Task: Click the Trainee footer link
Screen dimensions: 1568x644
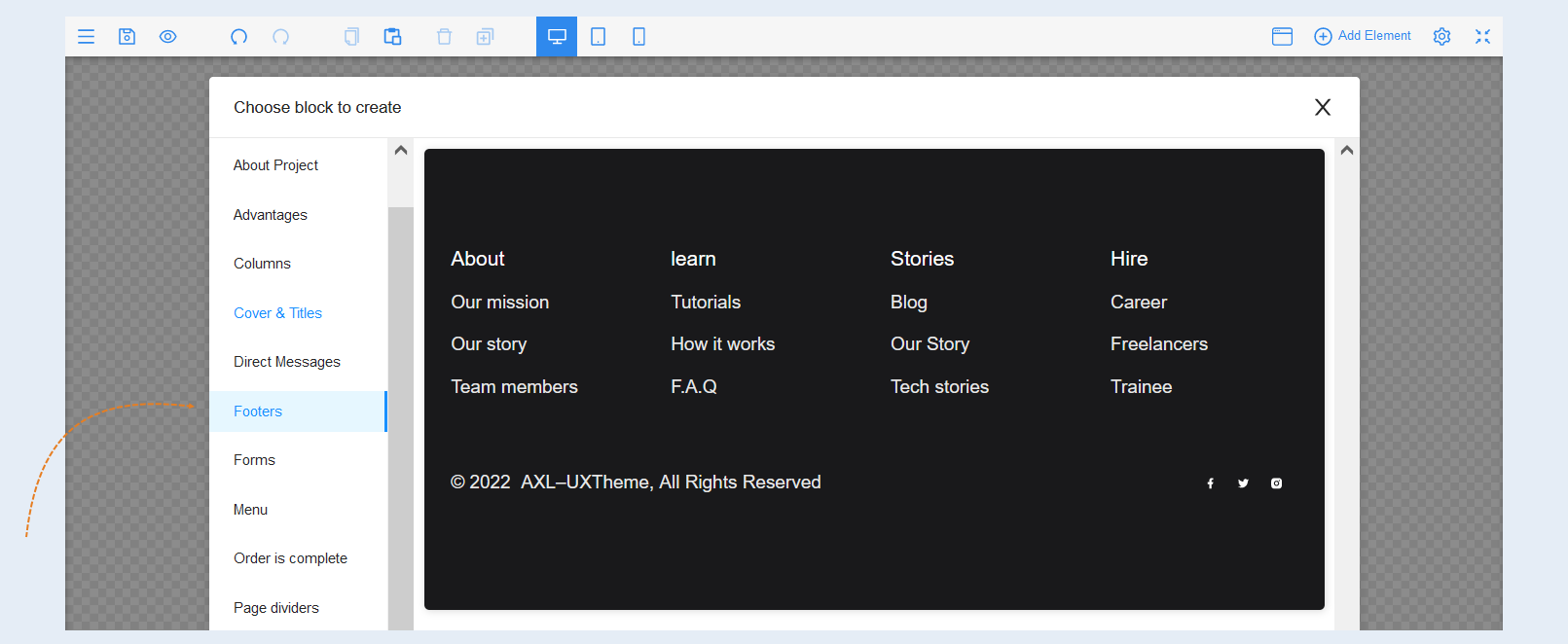Action: coord(1142,387)
